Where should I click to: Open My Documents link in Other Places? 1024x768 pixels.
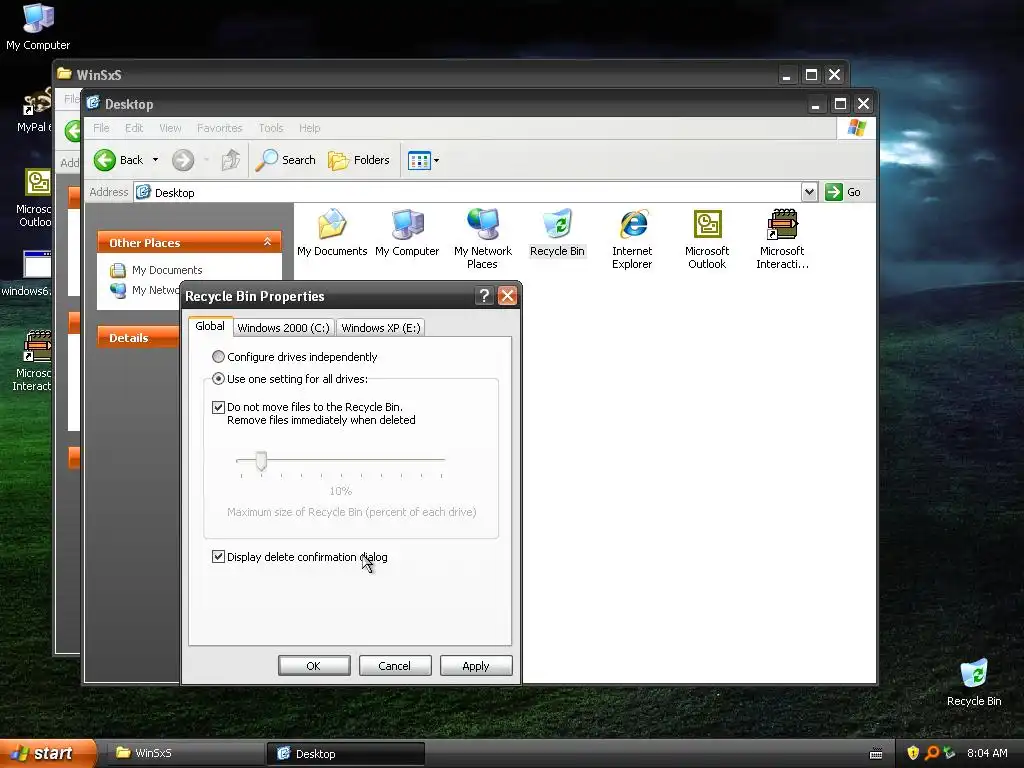(x=167, y=270)
